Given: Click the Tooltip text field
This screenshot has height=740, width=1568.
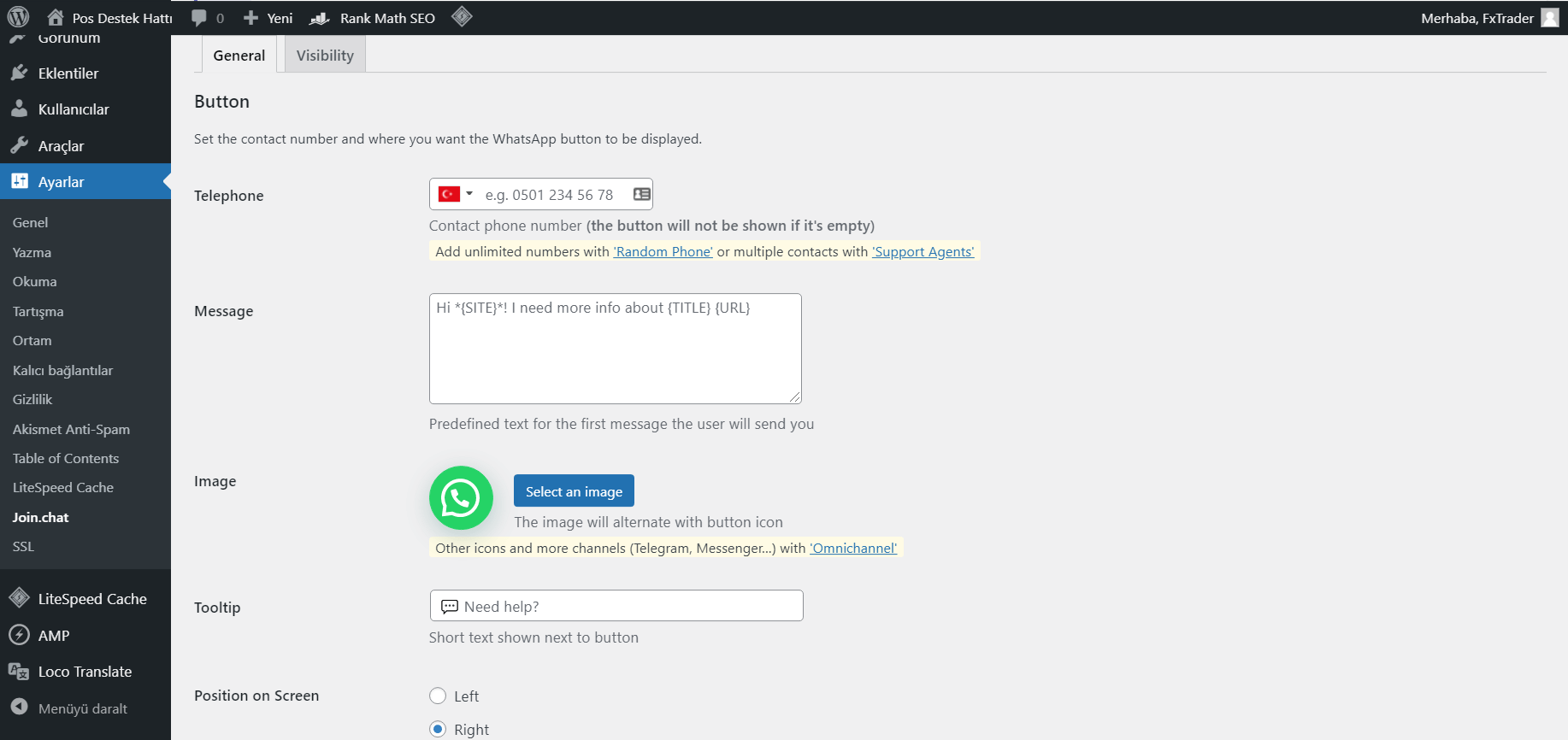Looking at the screenshot, I should click(x=616, y=606).
